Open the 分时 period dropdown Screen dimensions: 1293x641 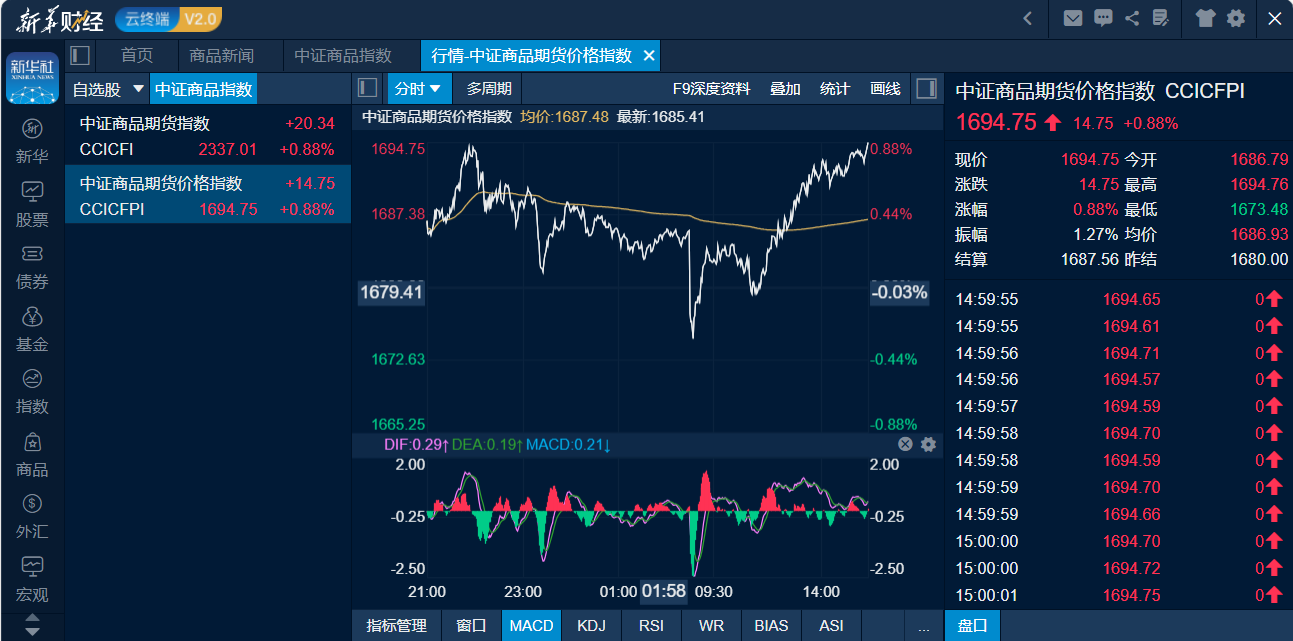coord(418,89)
